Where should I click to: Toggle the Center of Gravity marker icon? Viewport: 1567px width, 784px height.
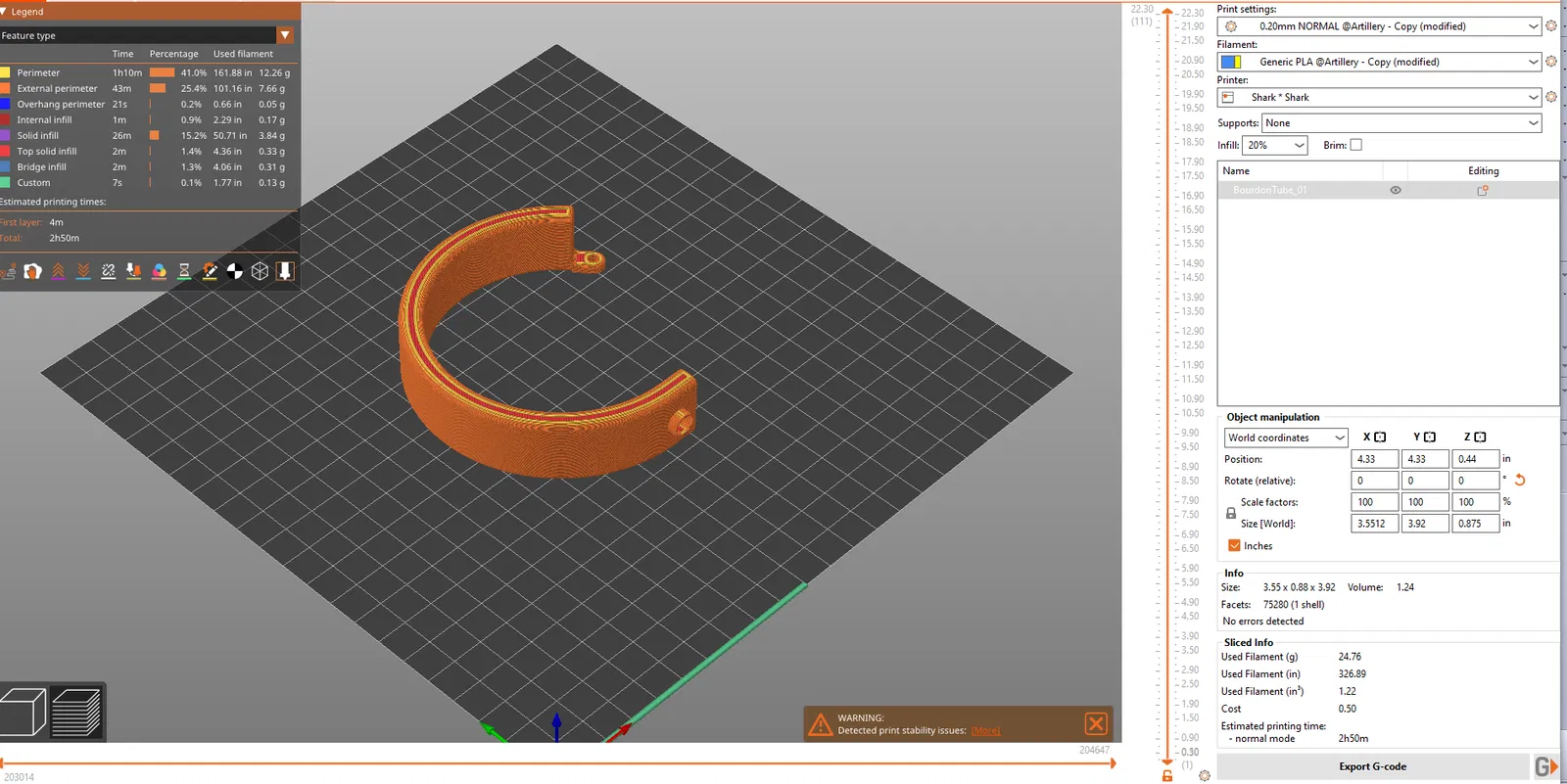(235, 271)
